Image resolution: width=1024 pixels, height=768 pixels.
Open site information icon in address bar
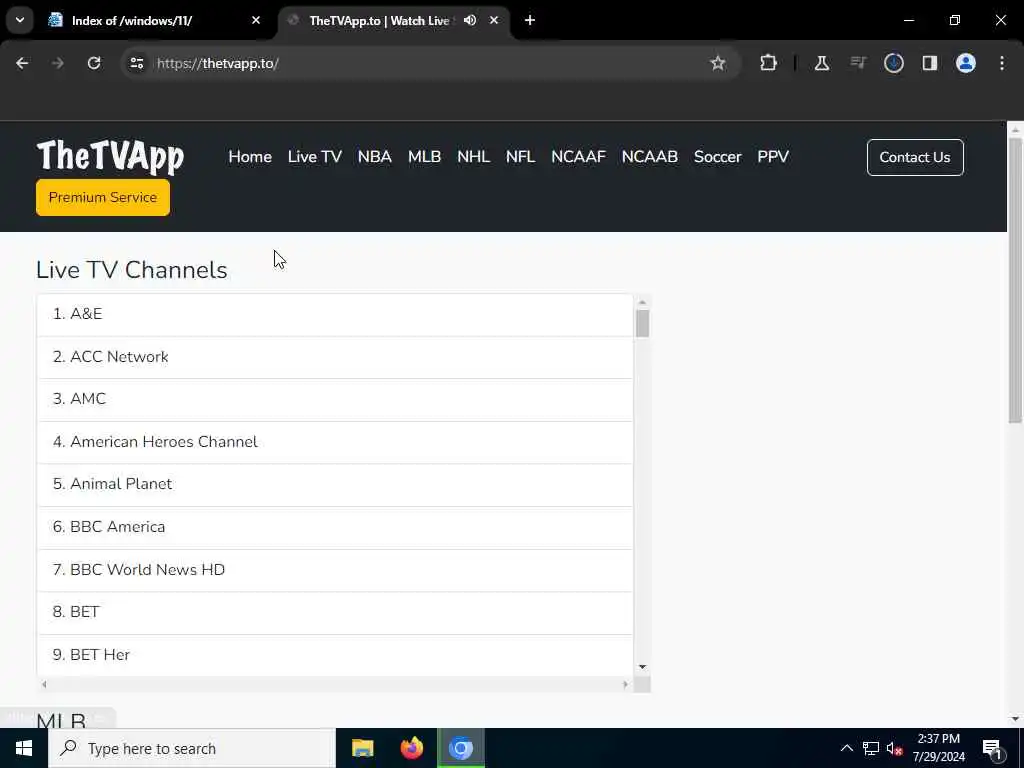coord(136,63)
